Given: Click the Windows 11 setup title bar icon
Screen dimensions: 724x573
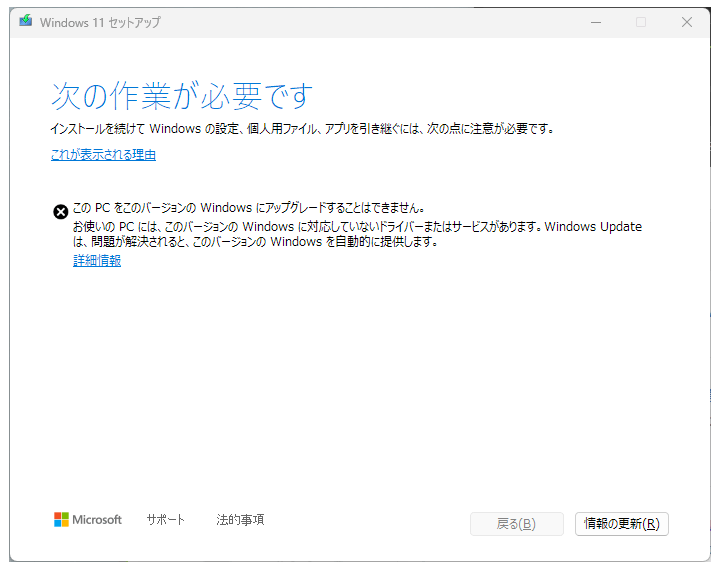Looking at the screenshot, I should [x=26, y=21].
